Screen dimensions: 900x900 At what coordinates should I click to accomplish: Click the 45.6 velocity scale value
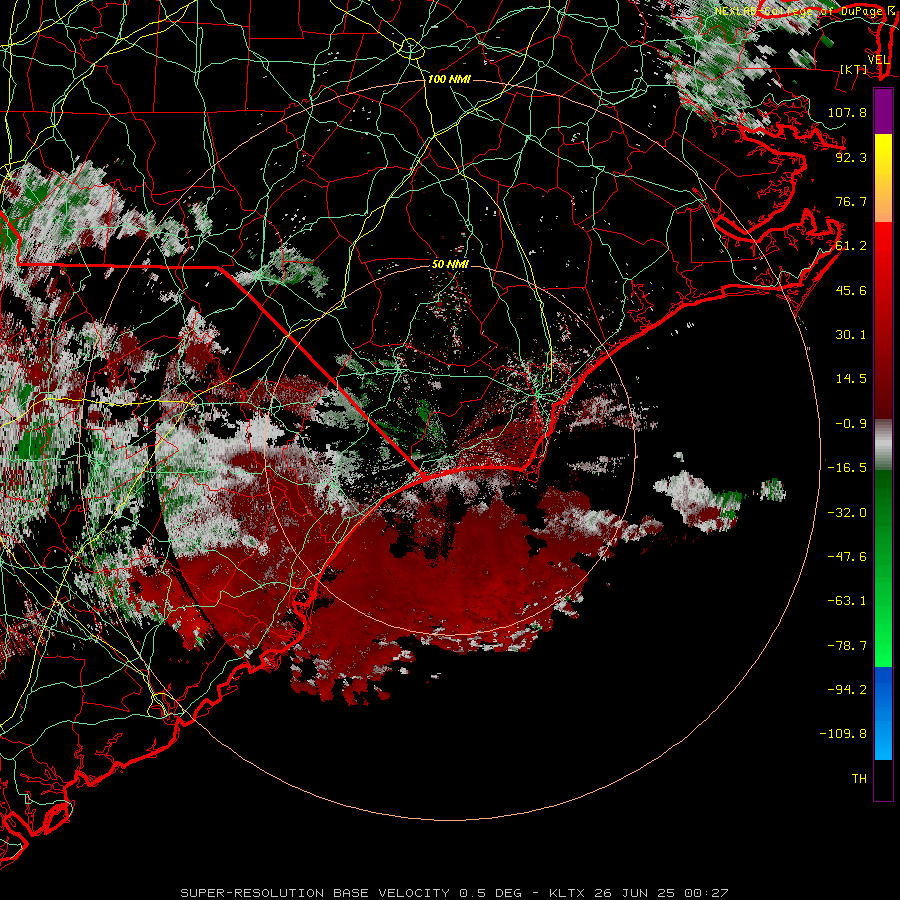tap(851, 290)
